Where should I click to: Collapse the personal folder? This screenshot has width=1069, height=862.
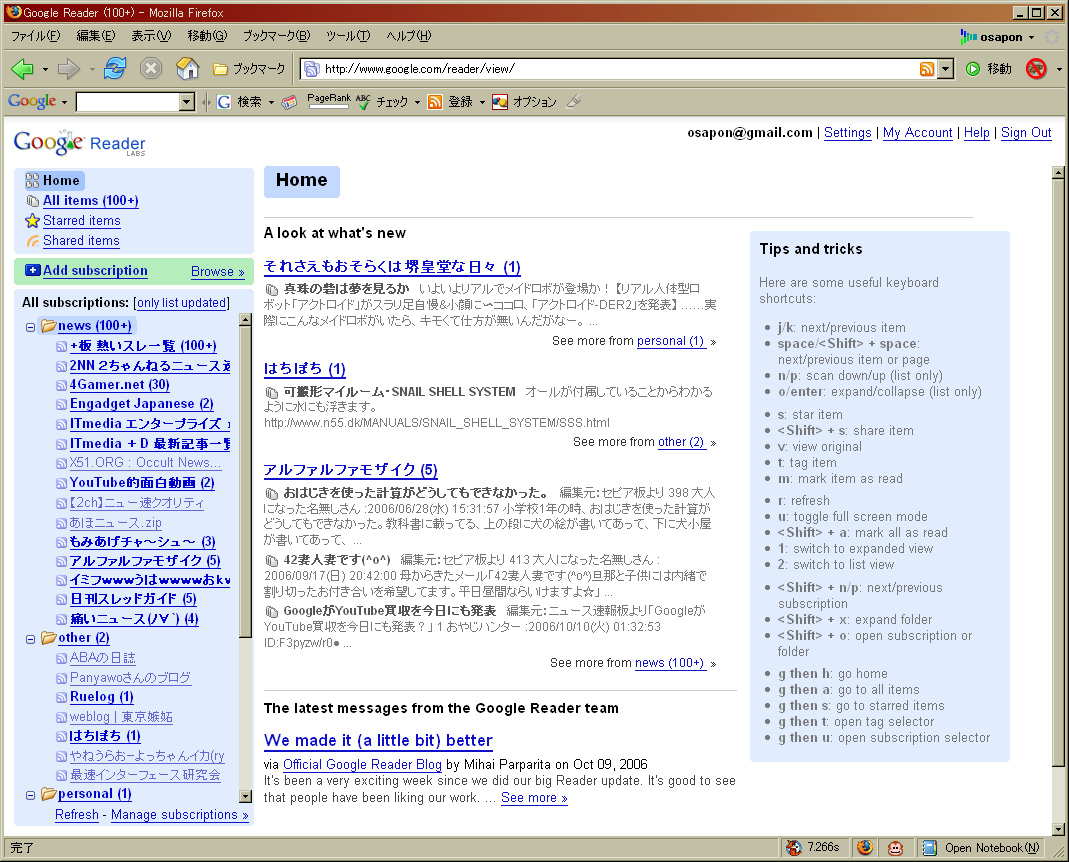click(x=31, y=795)
